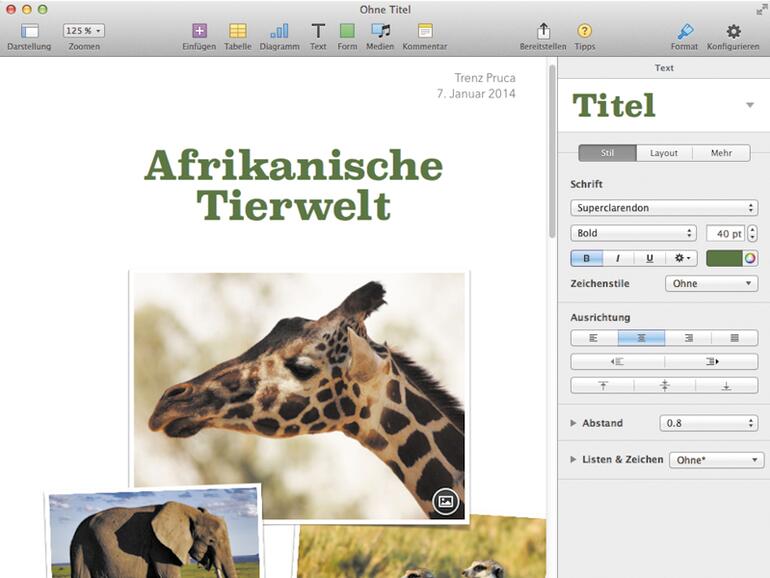This screenshot has height=578, width=770.
Task: Open the Zeichenstile dropdown set to Ohne
Action: pos(711,284)
